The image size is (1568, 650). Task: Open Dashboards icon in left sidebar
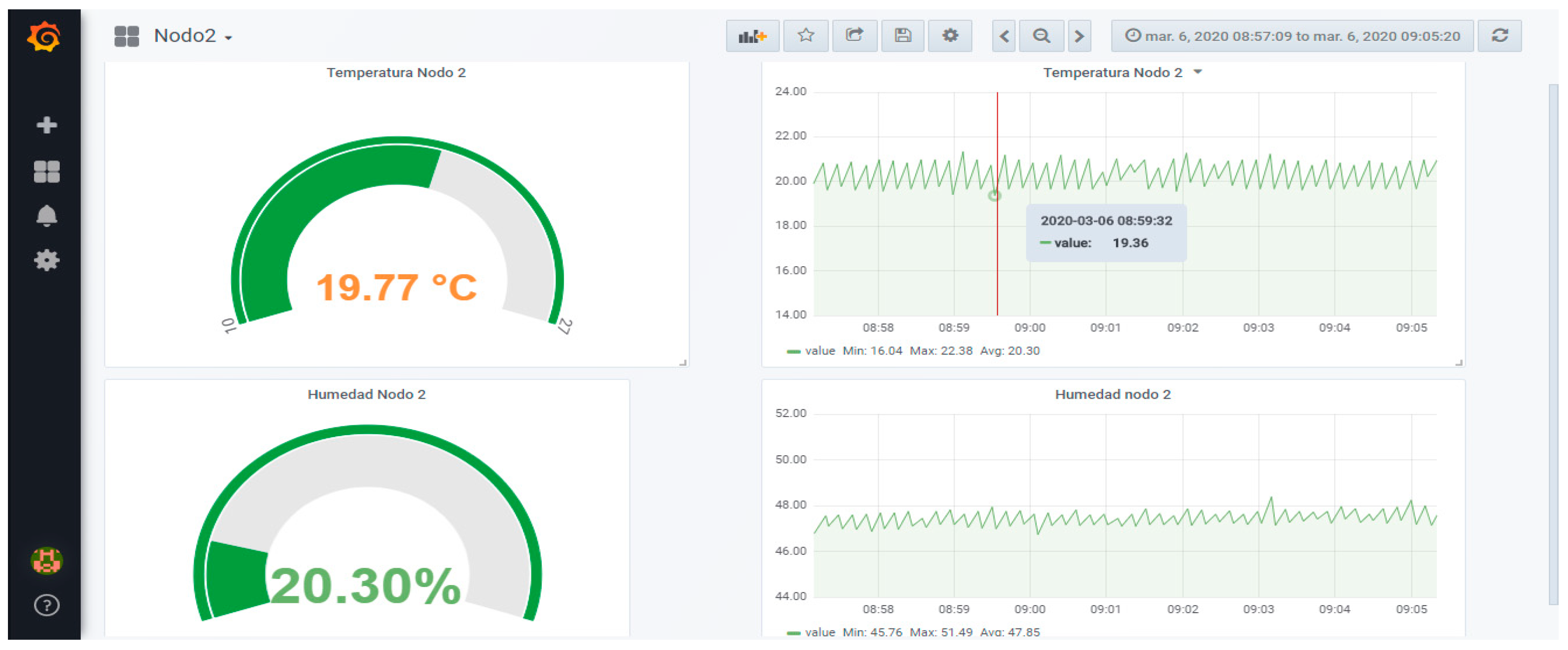(46, 172)
